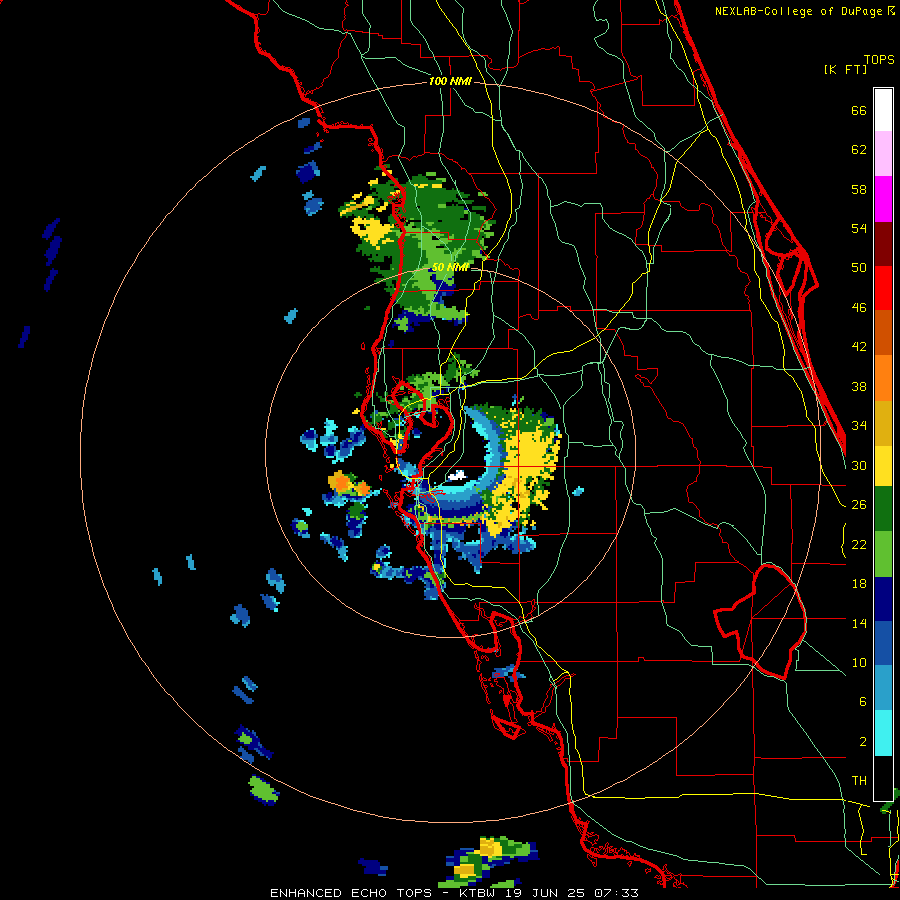The height and width of the screenshot is (900, 900).
Task: Click the '50 NMI' range ring label
Action: 450,267
